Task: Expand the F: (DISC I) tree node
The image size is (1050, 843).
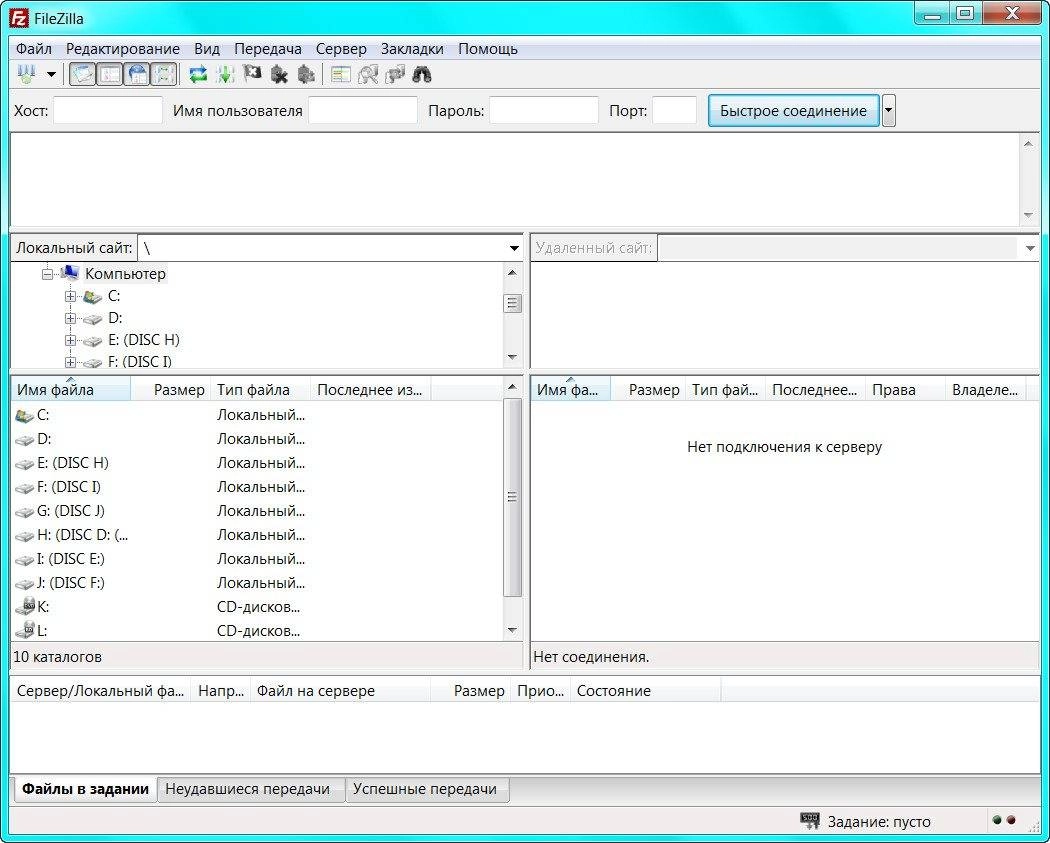Action: (70, 362)
